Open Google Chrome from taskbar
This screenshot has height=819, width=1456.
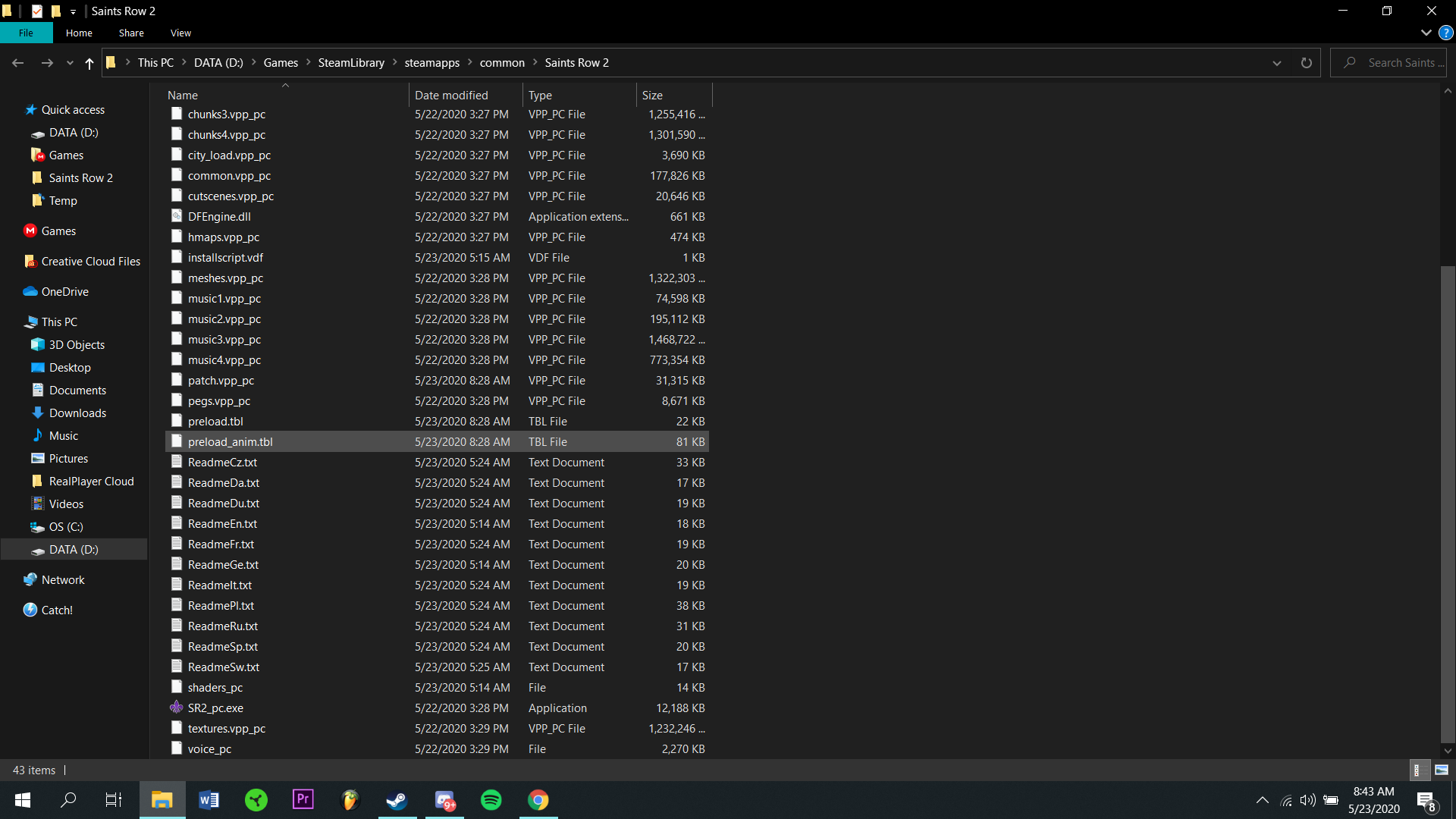click(x=538, y=800)
